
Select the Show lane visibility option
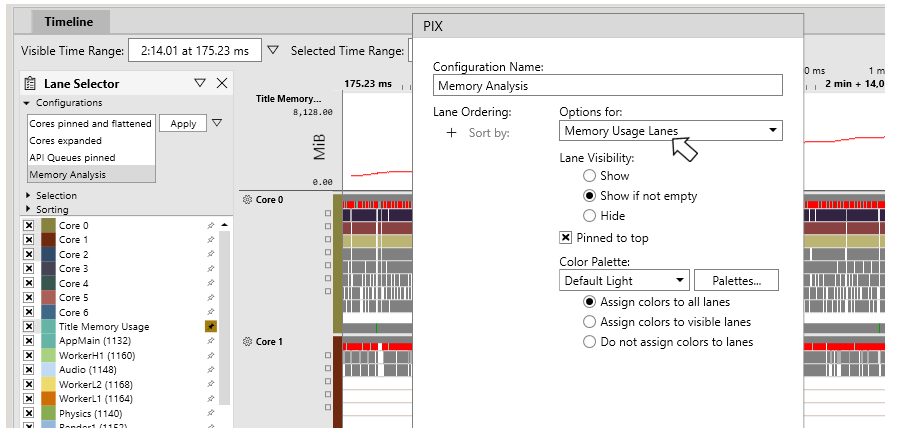pos(589,175)
